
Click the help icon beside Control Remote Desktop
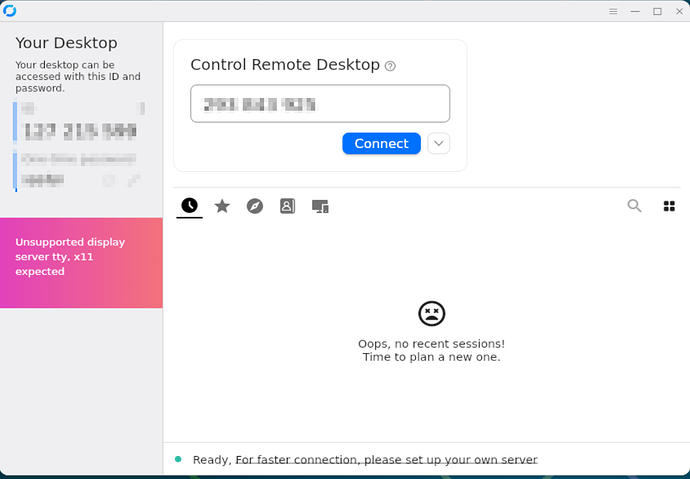tap(390, 66)
